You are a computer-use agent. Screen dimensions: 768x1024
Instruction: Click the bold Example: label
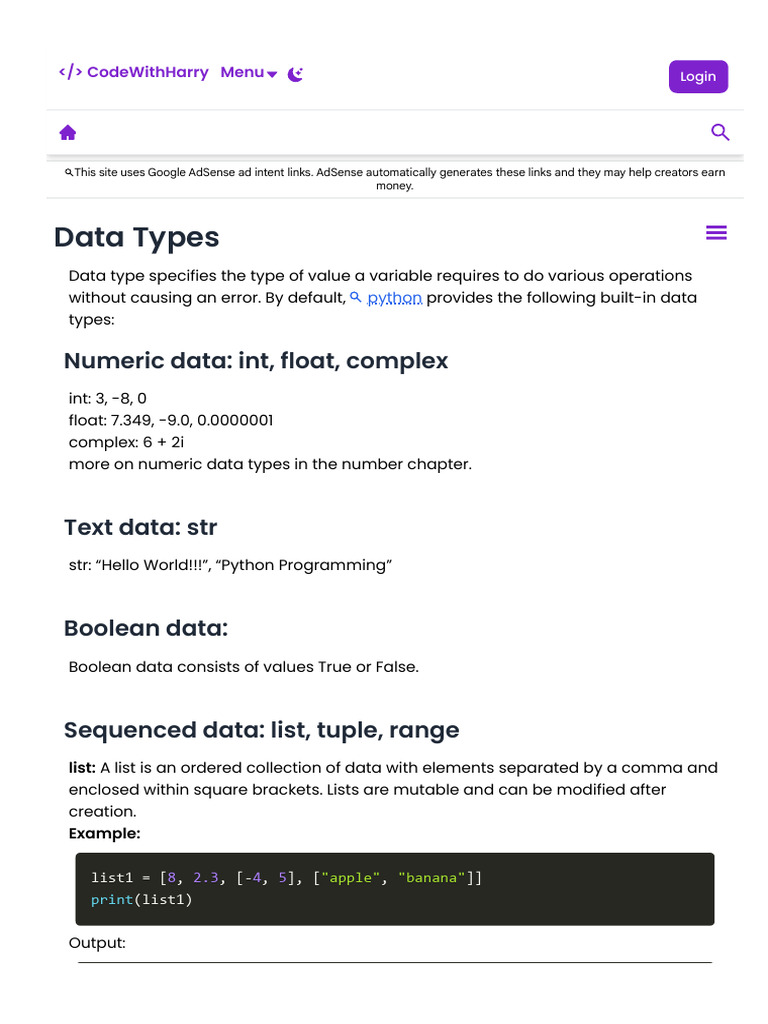pos(104,833)
